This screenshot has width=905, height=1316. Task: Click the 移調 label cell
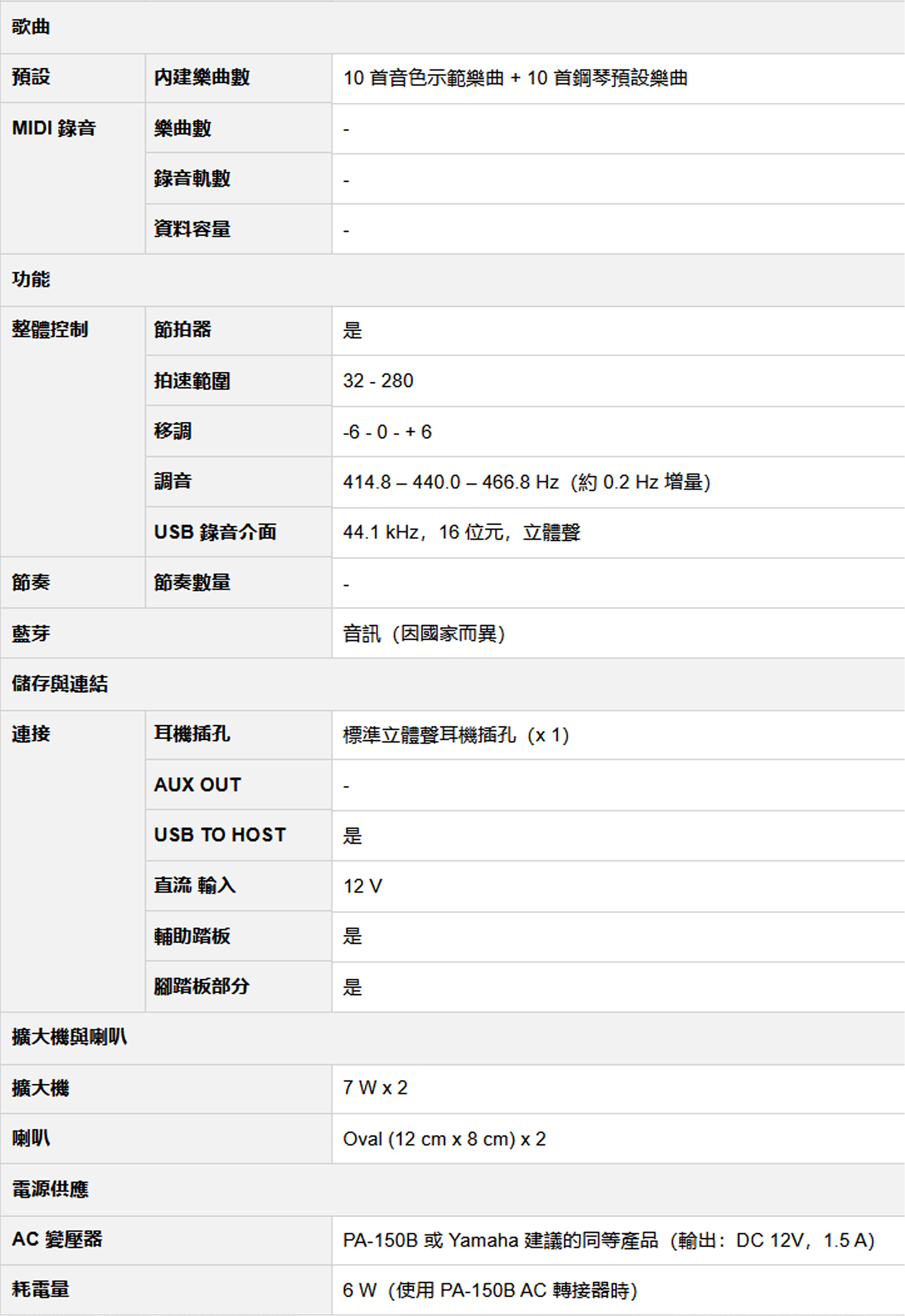click(173, 431)
